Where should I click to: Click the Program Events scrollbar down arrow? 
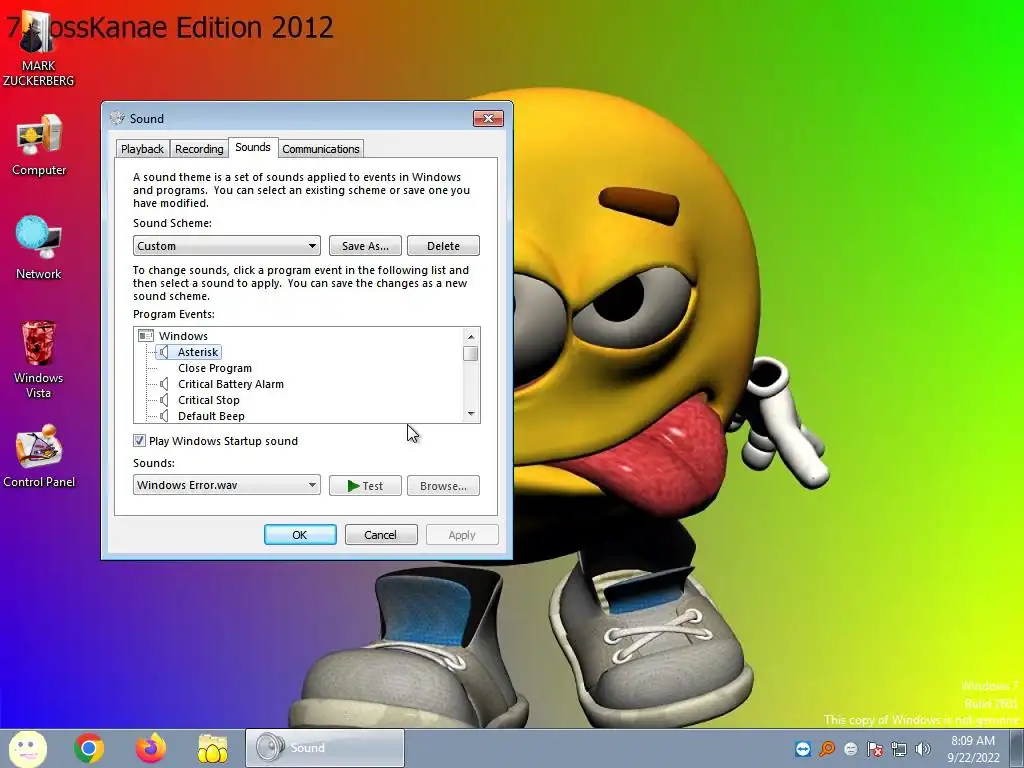471,414
